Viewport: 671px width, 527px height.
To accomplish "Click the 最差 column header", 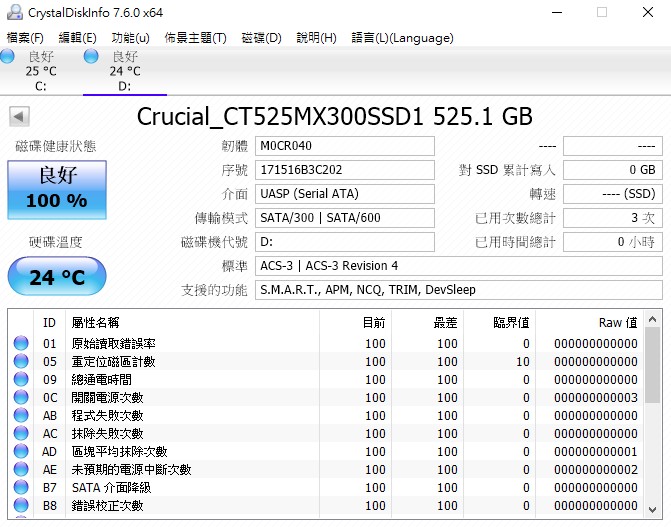I will (427, 322).
